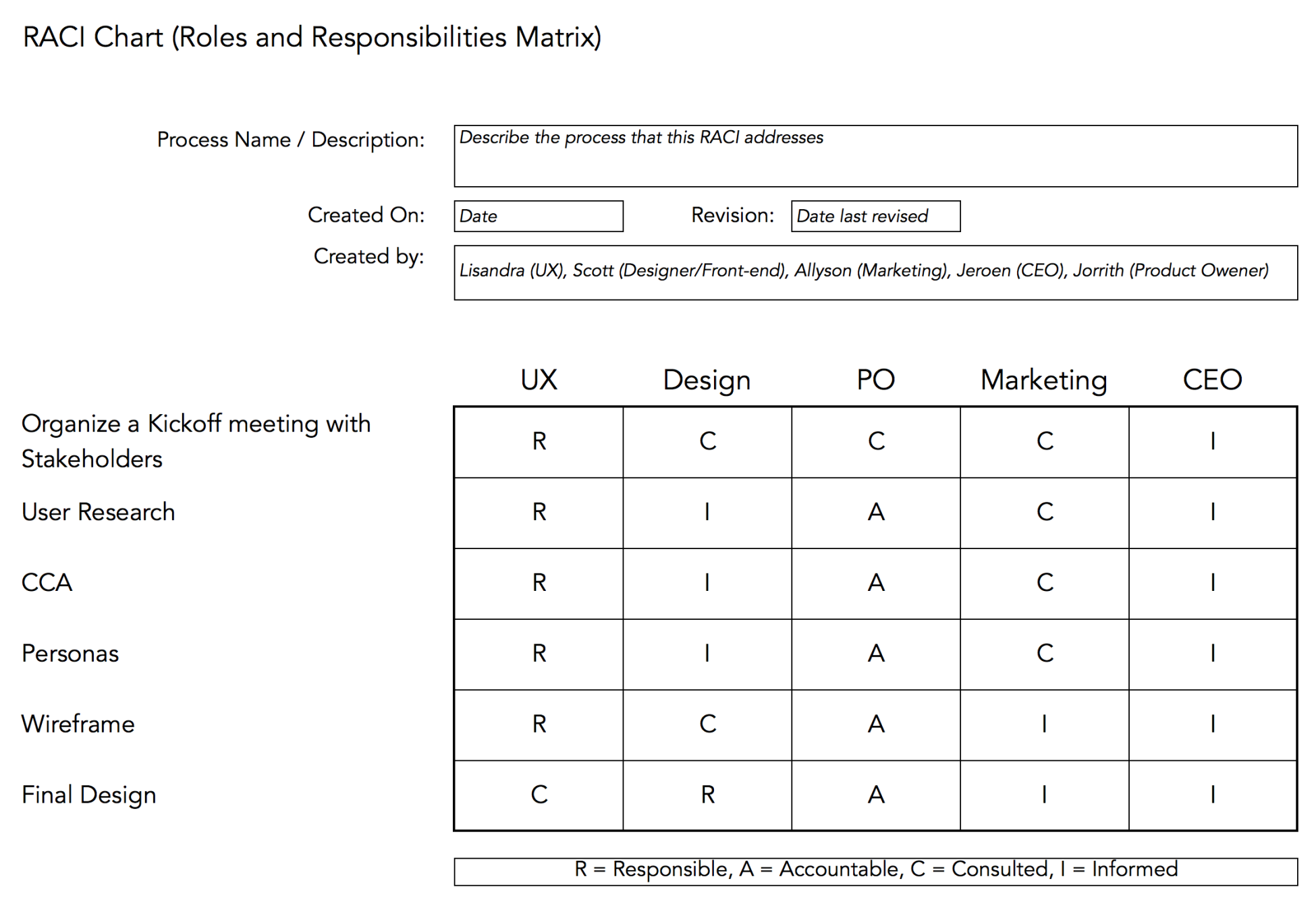Click the PO column header

875,380
